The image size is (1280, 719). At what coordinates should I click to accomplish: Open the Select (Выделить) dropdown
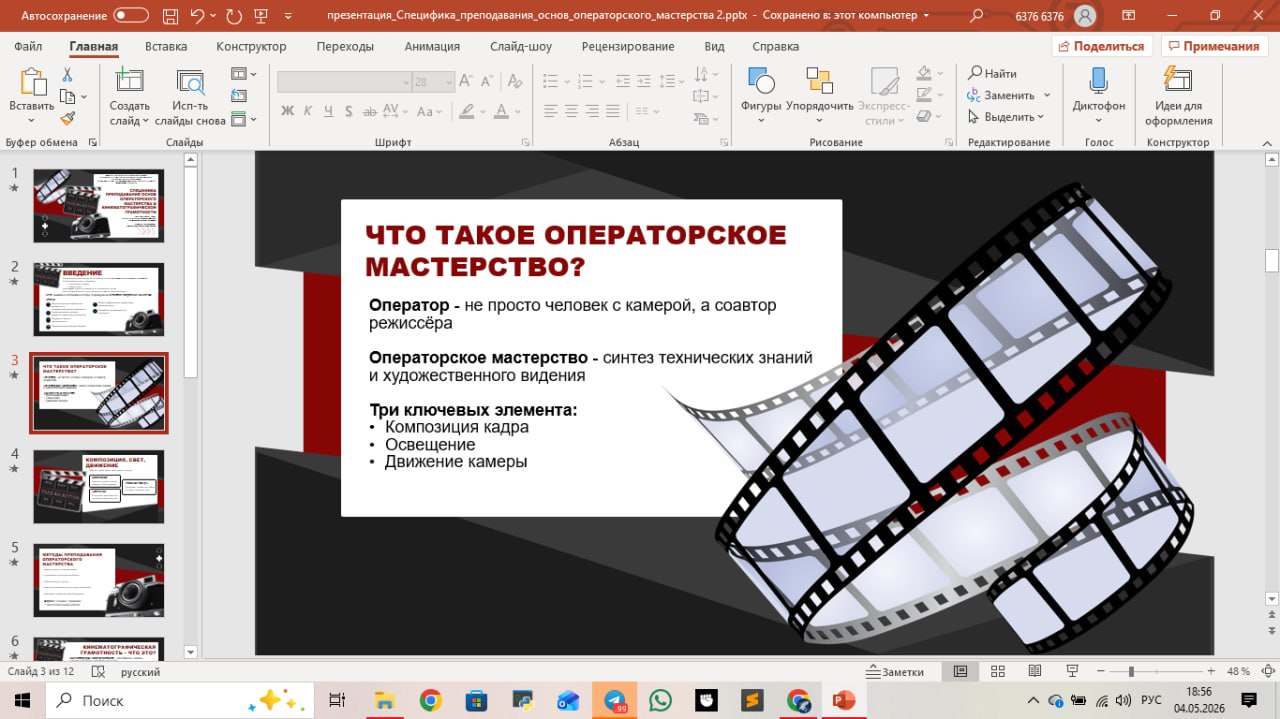(1007, 117)
